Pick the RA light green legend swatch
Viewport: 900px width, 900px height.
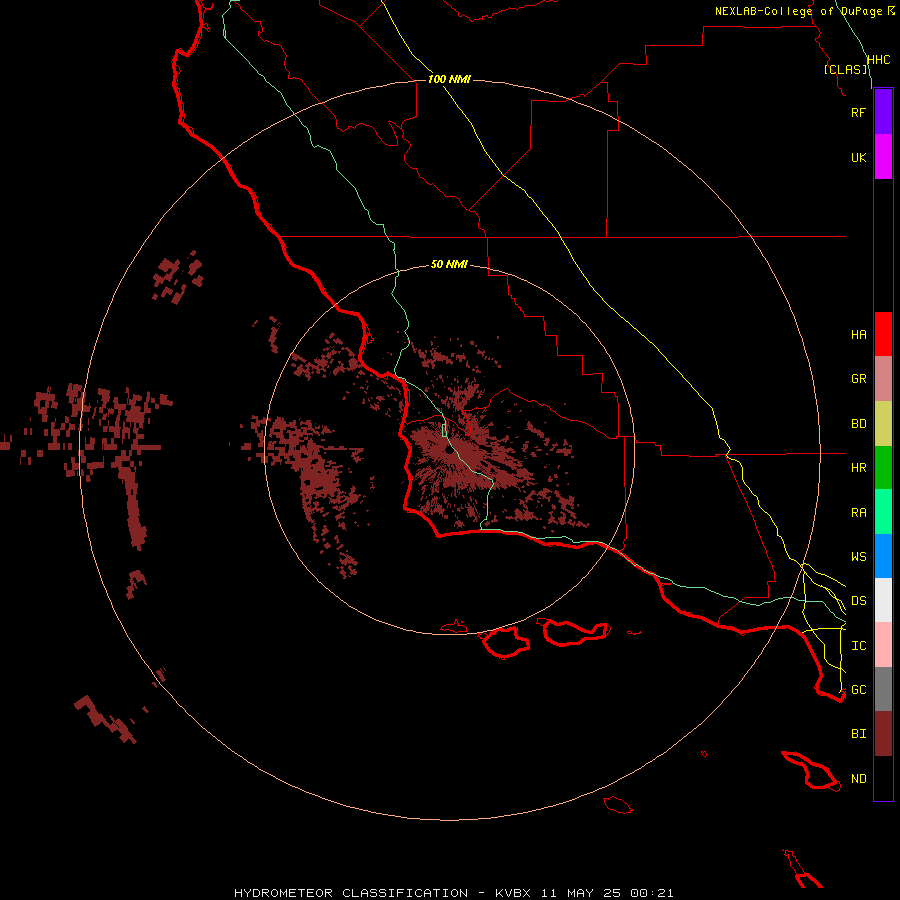(x=883, y=512)
